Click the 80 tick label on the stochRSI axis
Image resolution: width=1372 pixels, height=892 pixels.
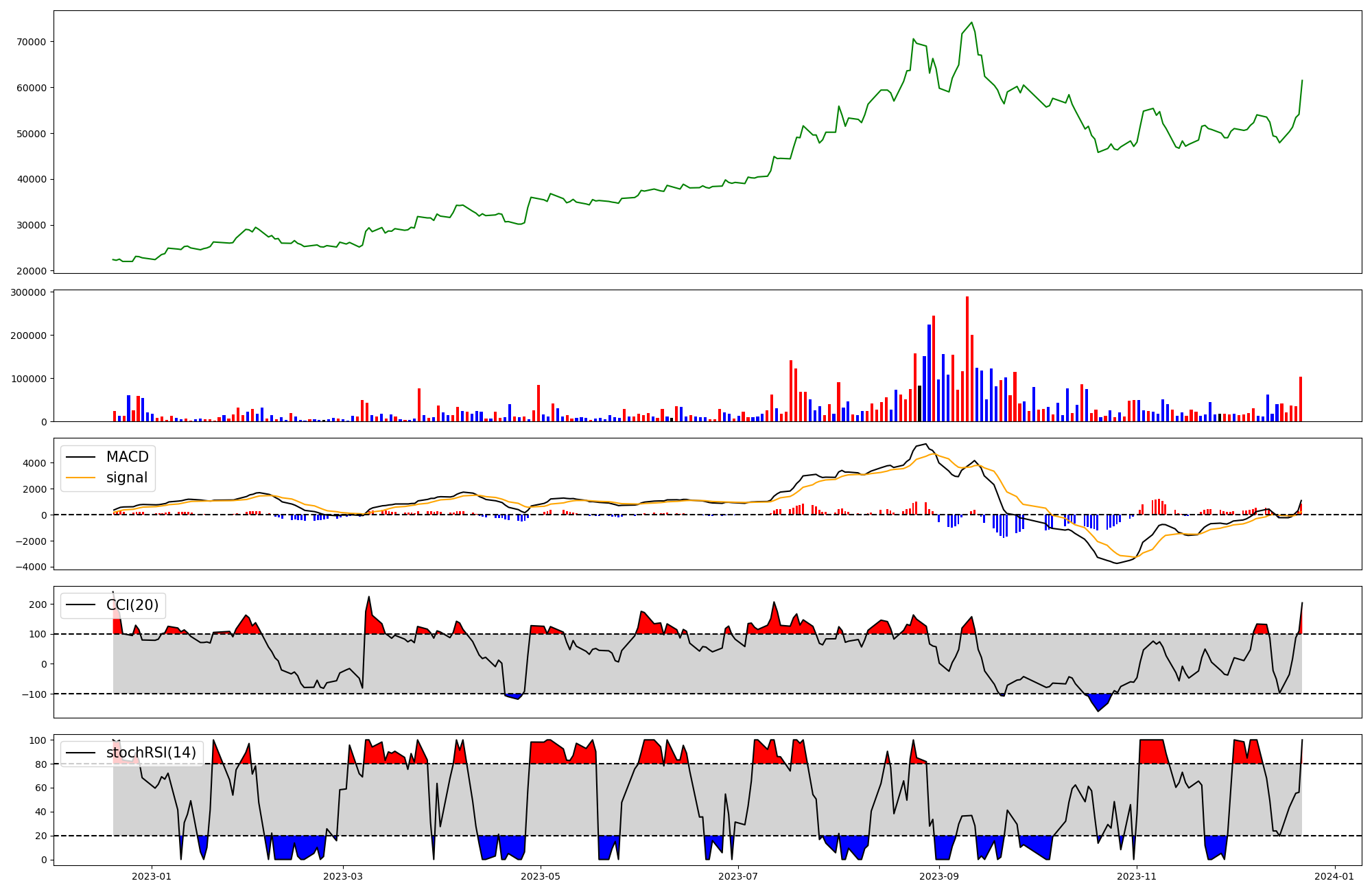coord(41,764)
